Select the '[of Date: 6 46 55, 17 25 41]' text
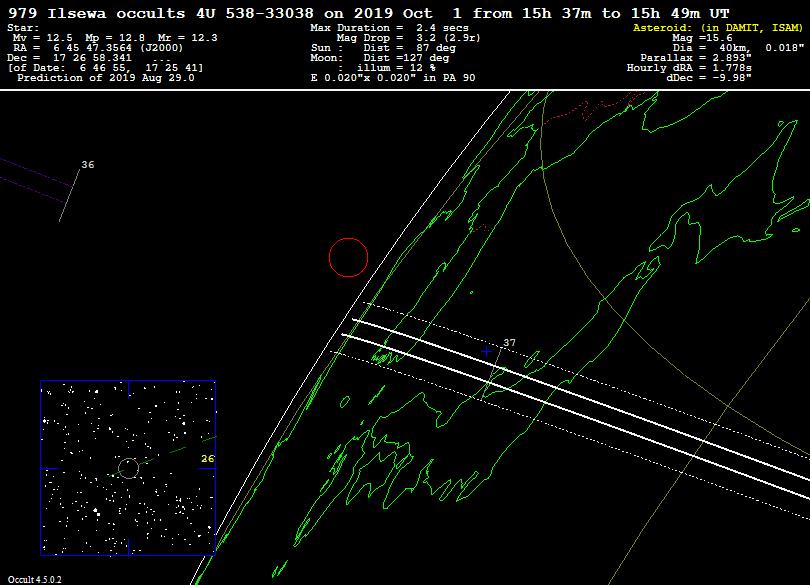 [105, 68]
